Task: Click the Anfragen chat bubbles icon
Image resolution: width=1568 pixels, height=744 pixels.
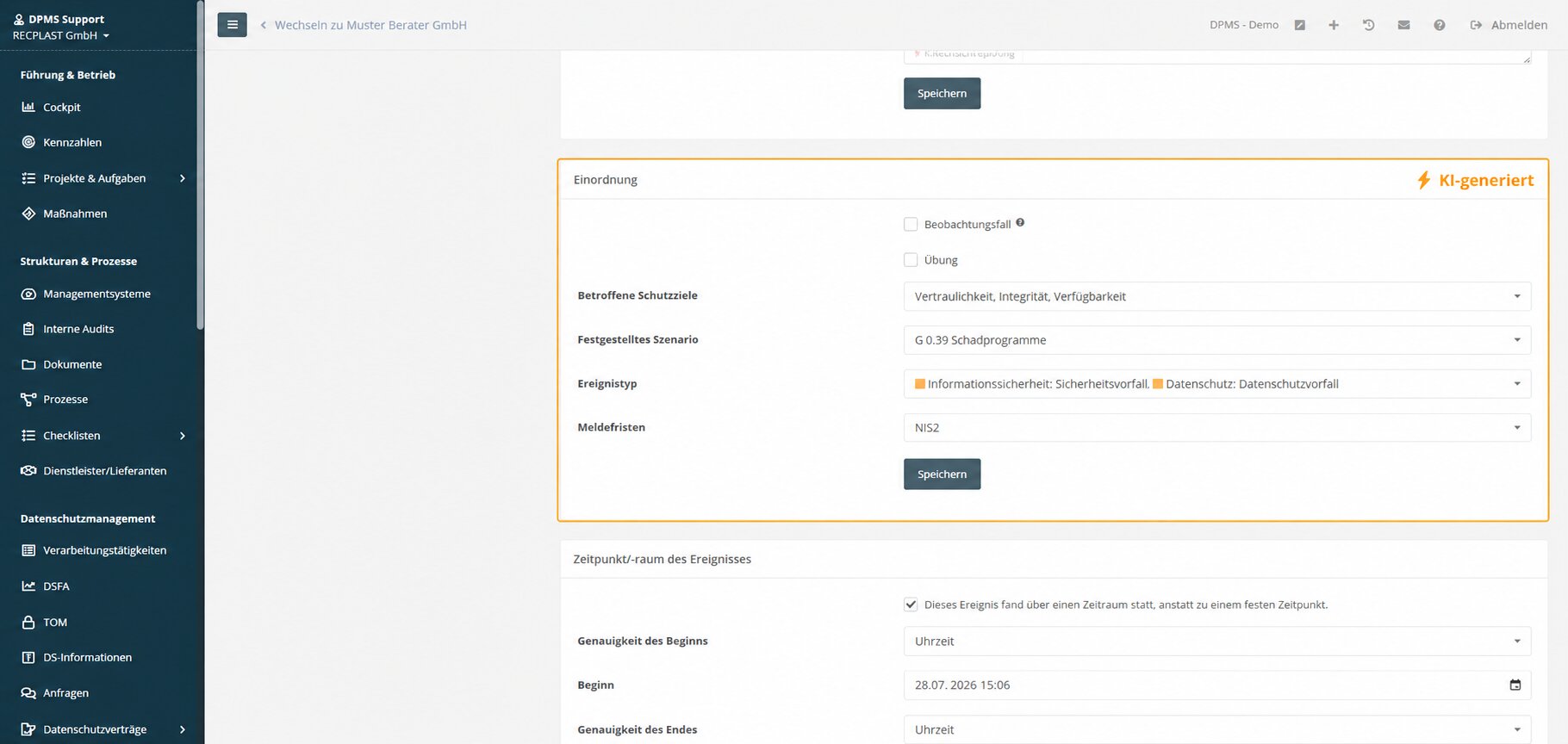Action: [28, 693]
